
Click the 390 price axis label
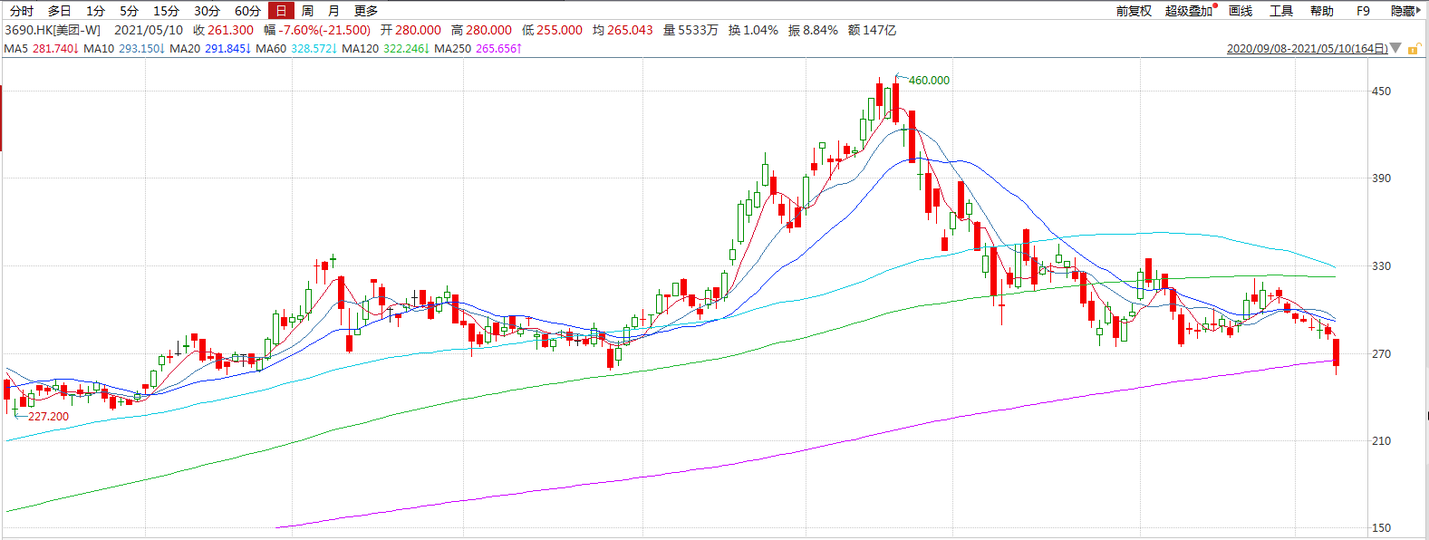1381,179
